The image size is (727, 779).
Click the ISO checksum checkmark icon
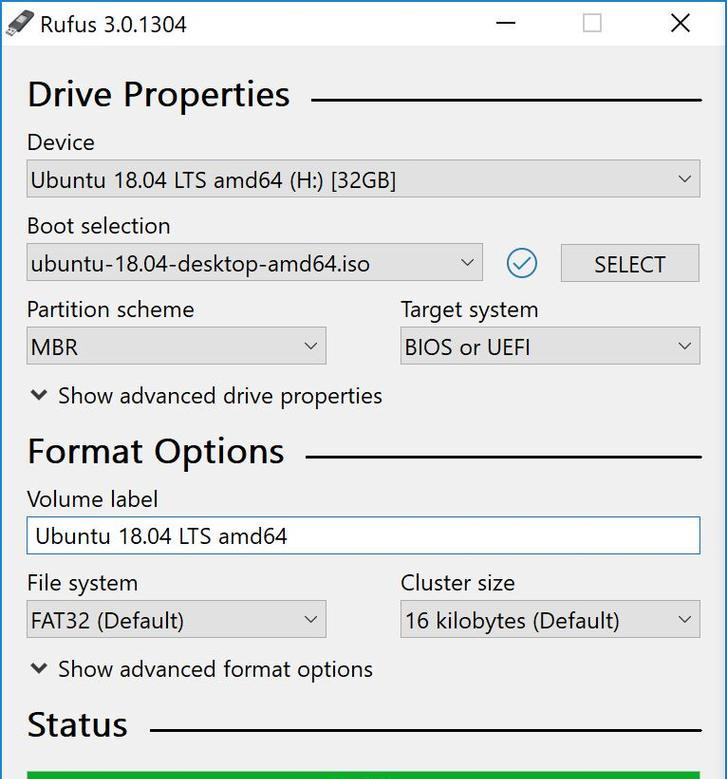[522, 263]
